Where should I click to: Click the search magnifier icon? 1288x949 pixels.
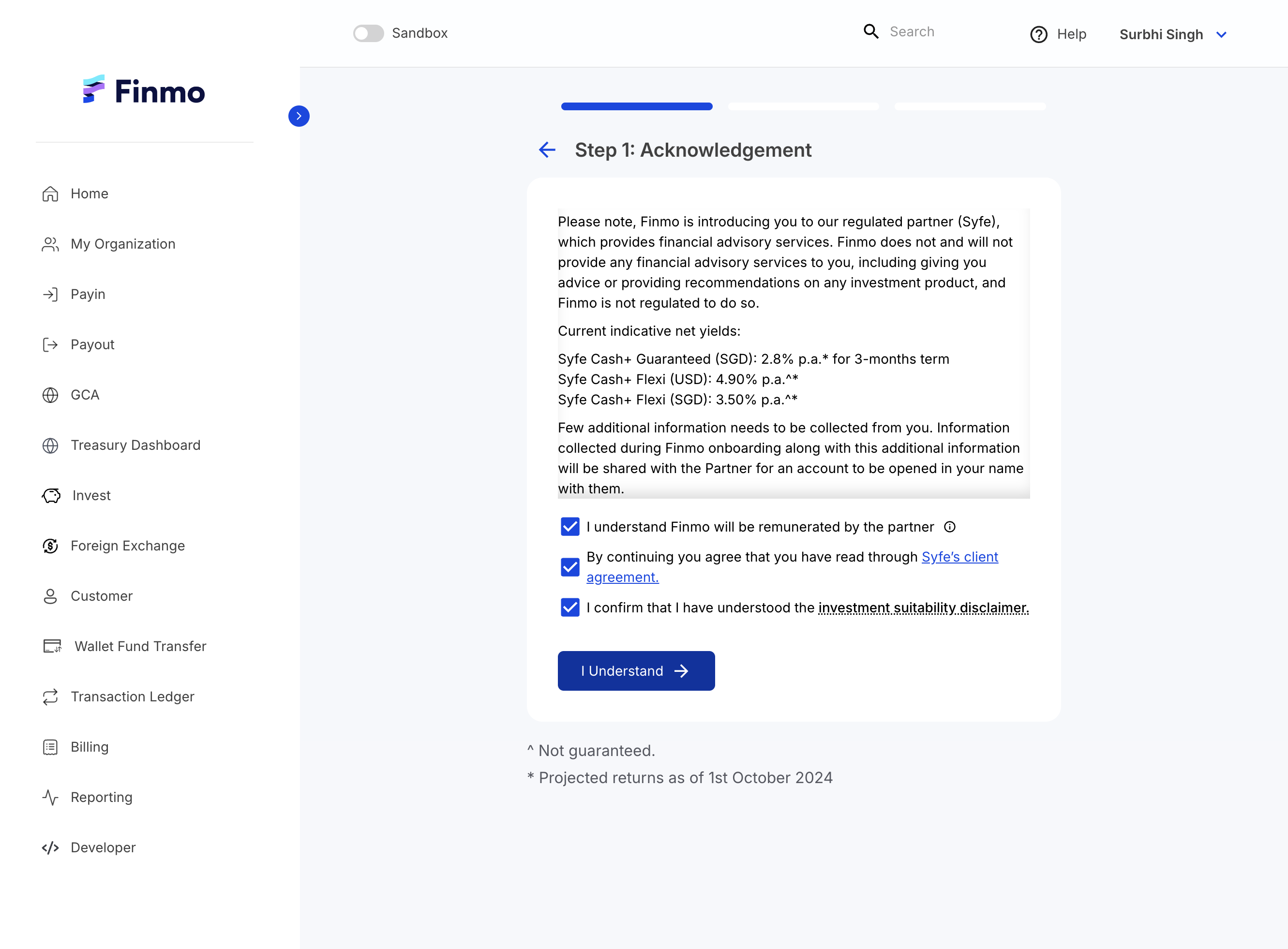coord(871,31)
